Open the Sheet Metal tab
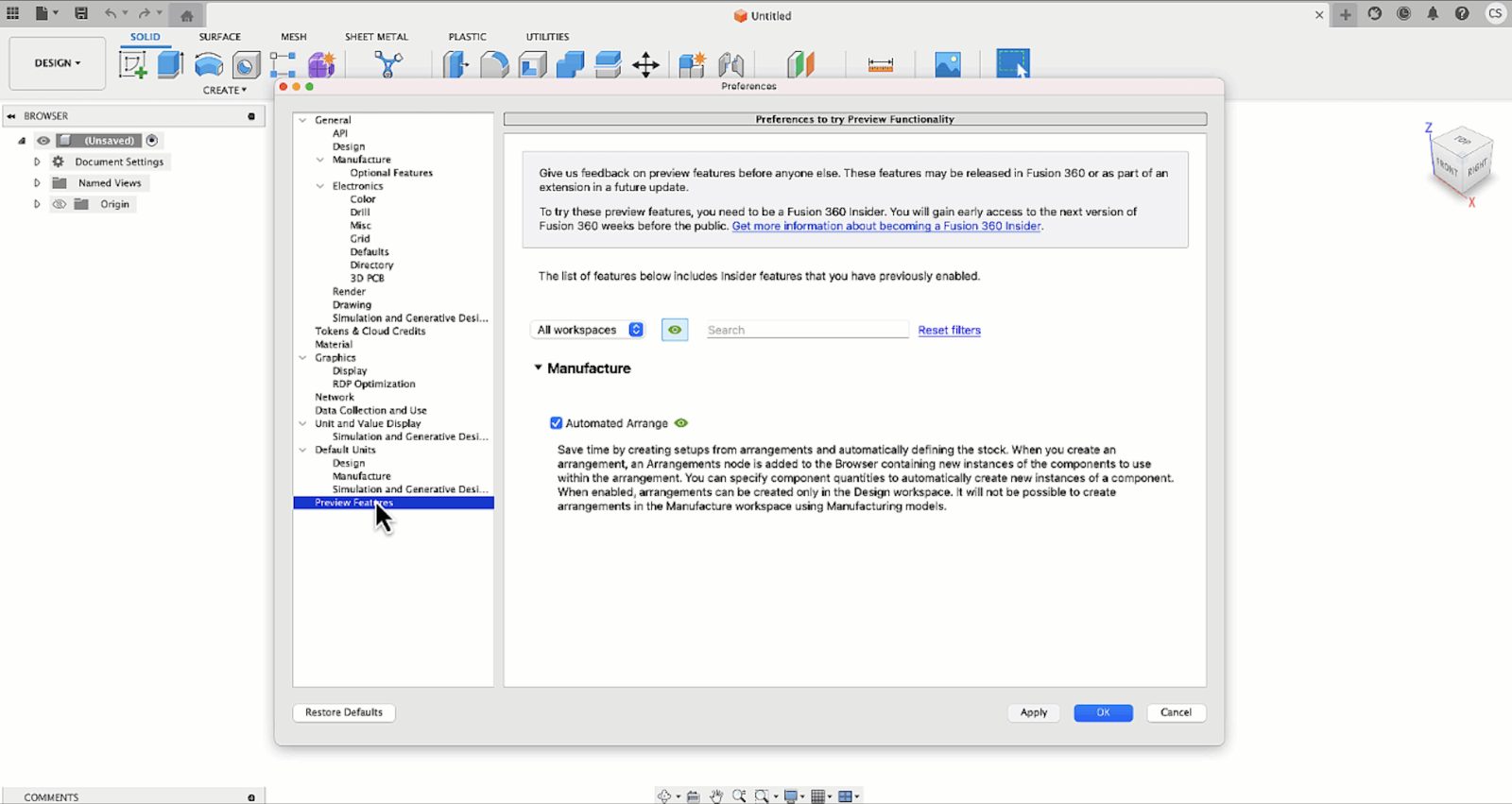Image resolution: width=1512 pixels, height=804 pixels. coord(376,37)
